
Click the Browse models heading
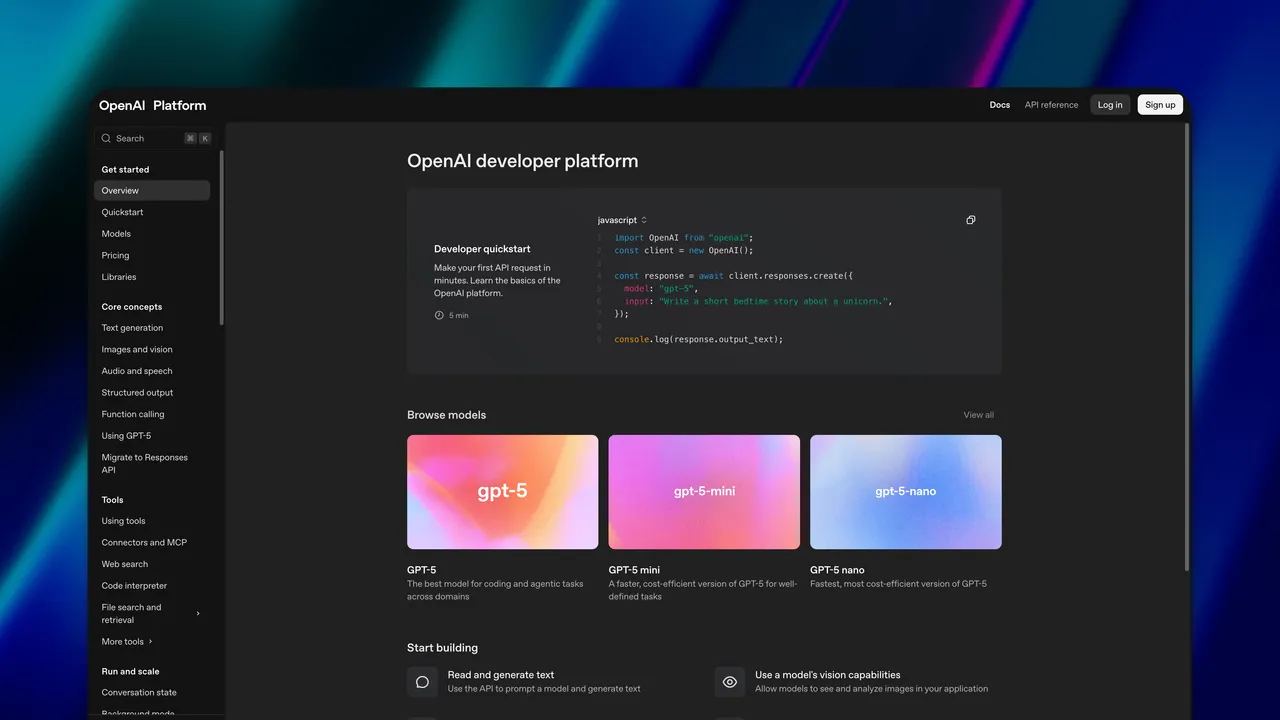(x=446, y=415)
